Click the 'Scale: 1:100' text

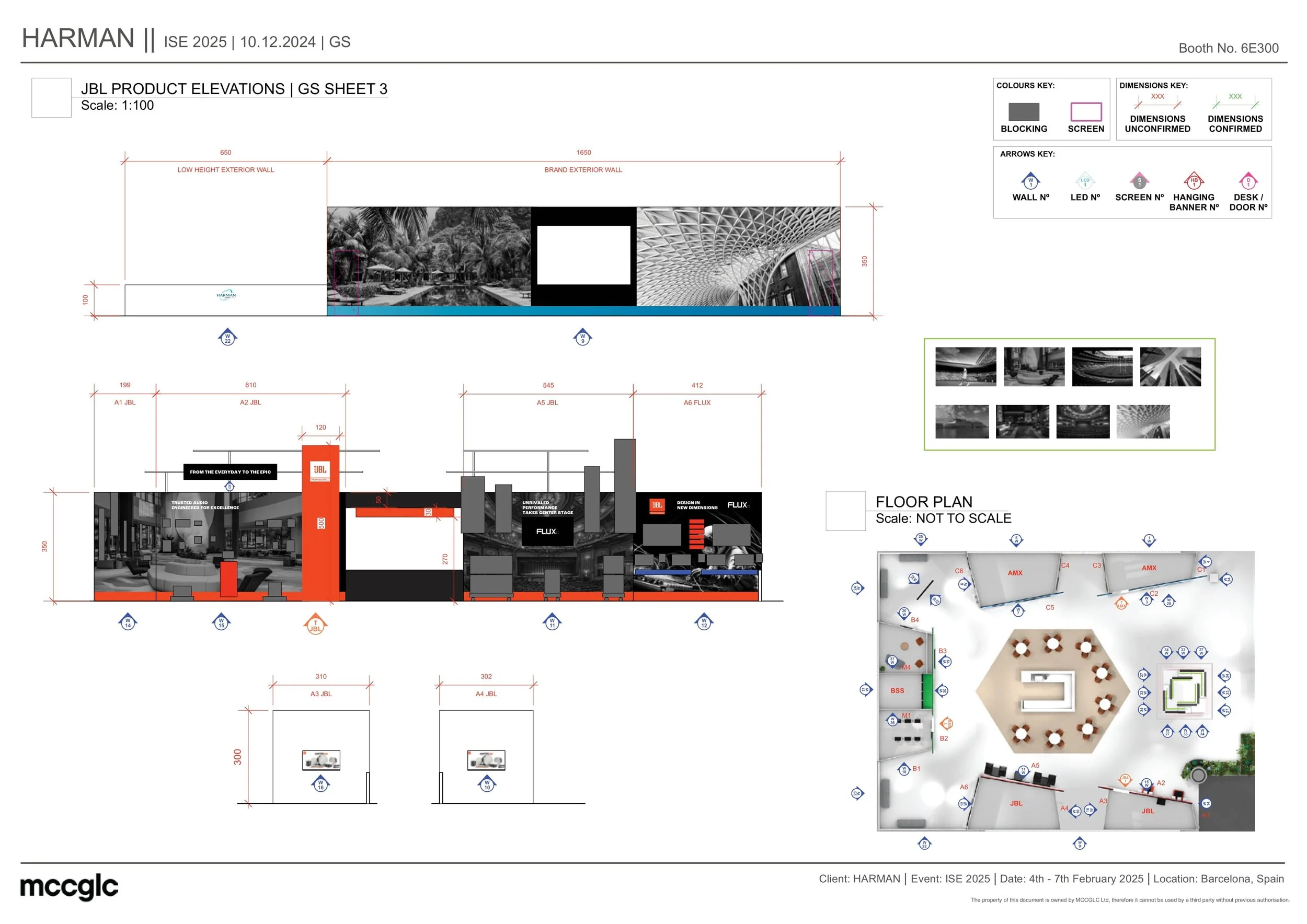tap(117, 105)
